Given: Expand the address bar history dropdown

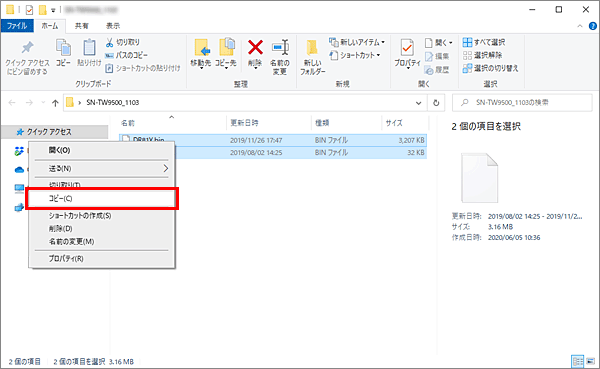Looking at the screenshot, I should [419, 103].
